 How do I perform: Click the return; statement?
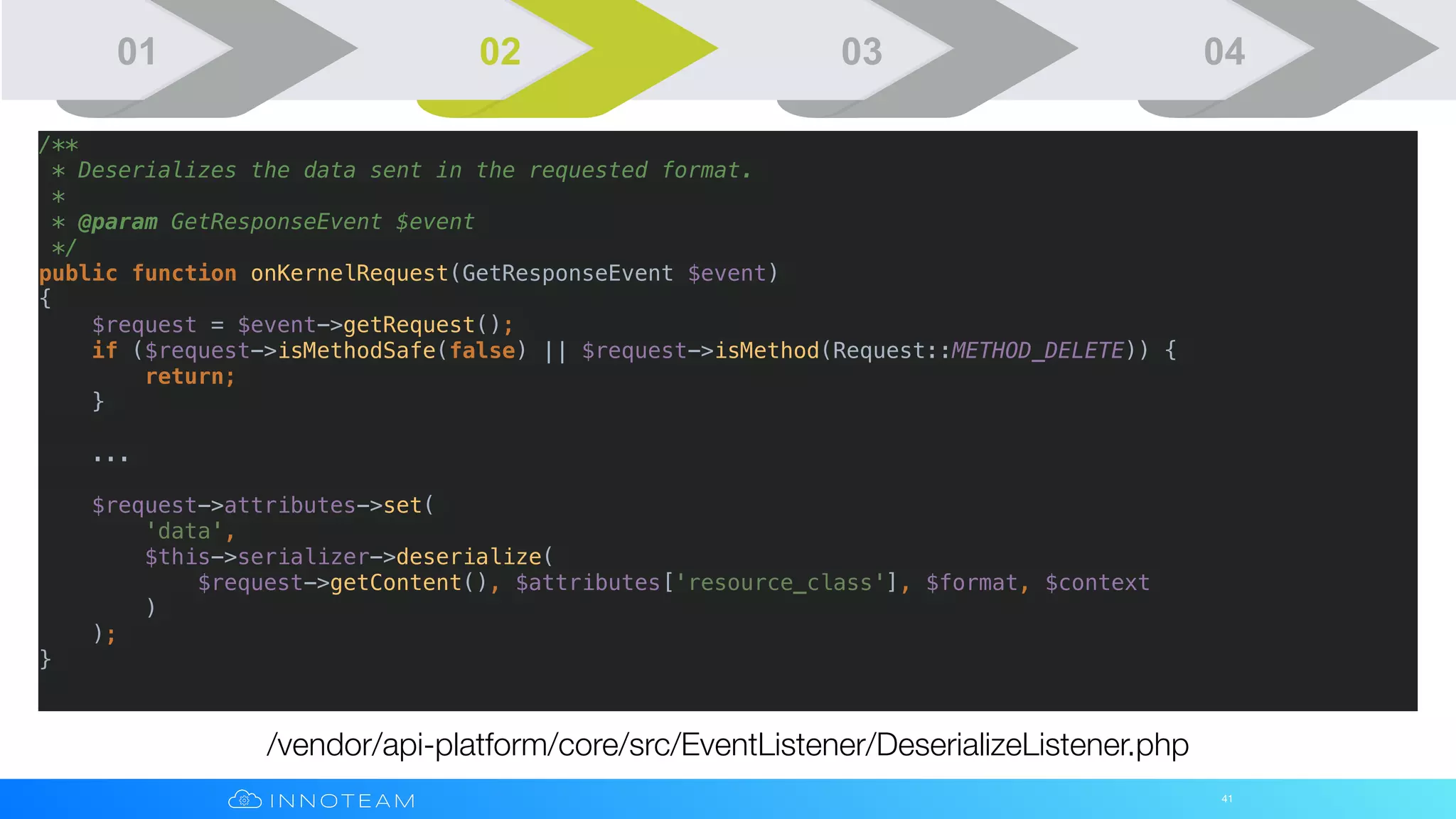click(x=190, y=376)
